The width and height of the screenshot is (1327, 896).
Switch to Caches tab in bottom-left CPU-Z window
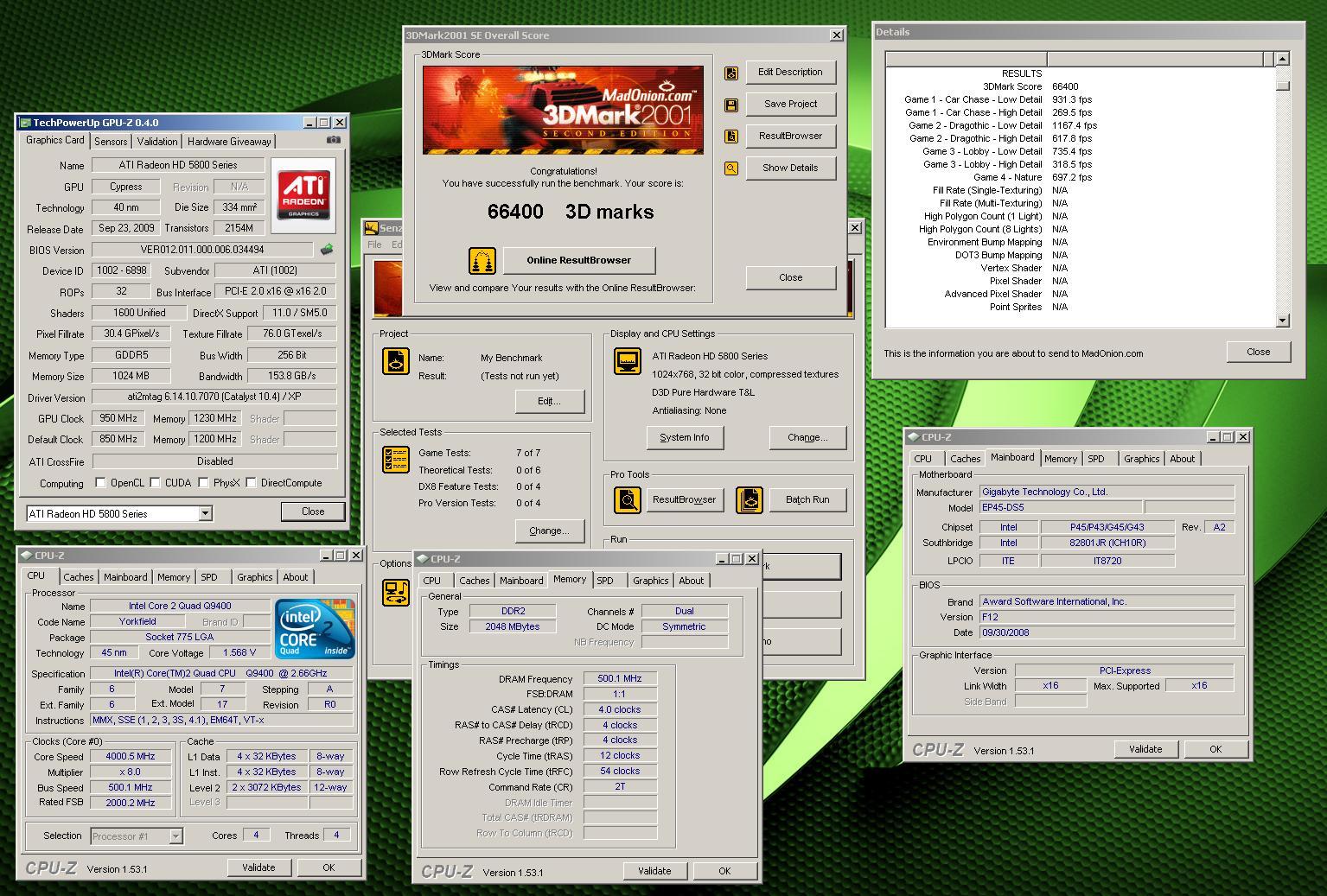[78, 577]
